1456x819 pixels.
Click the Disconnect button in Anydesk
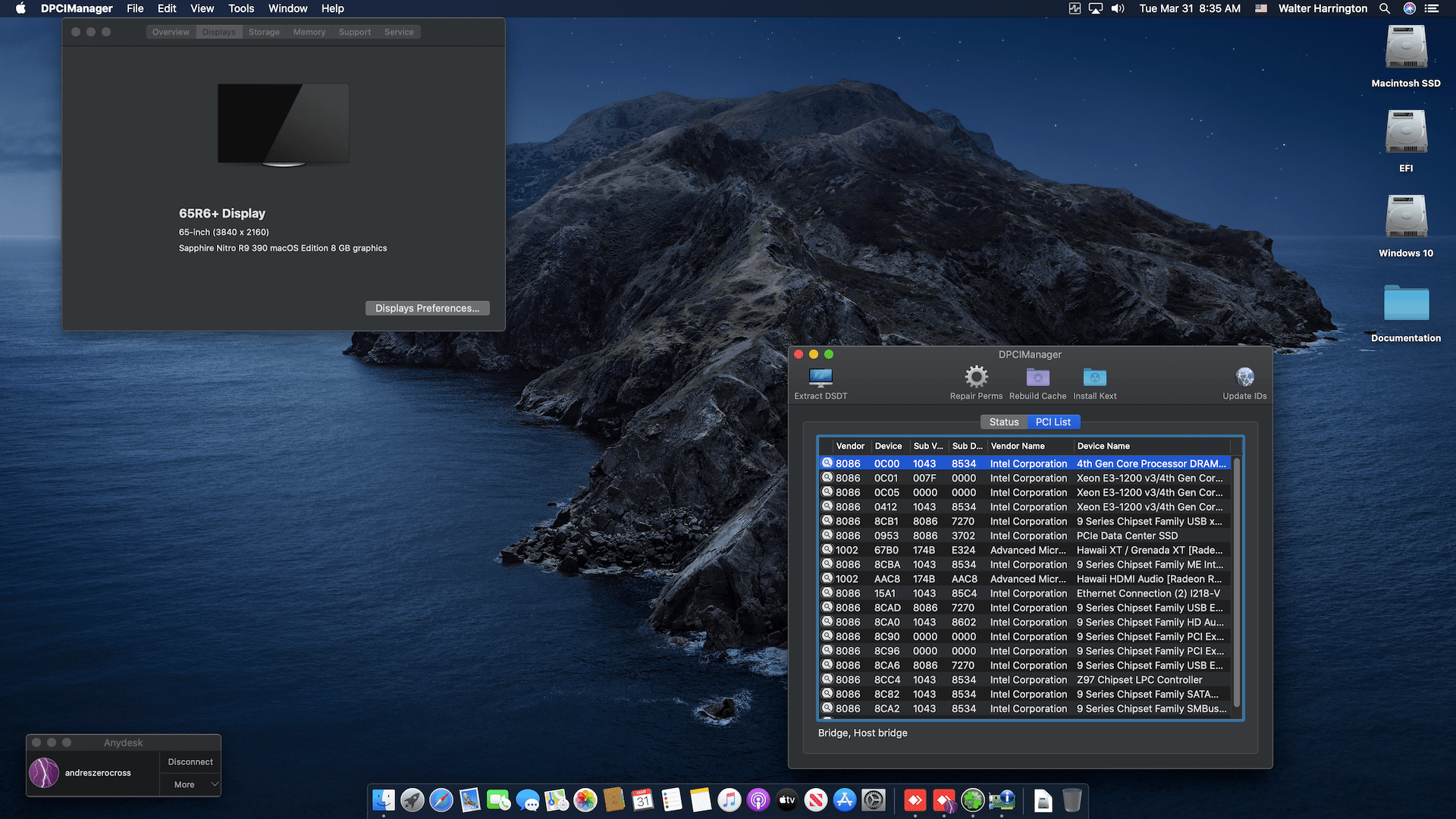click(190, 762)
